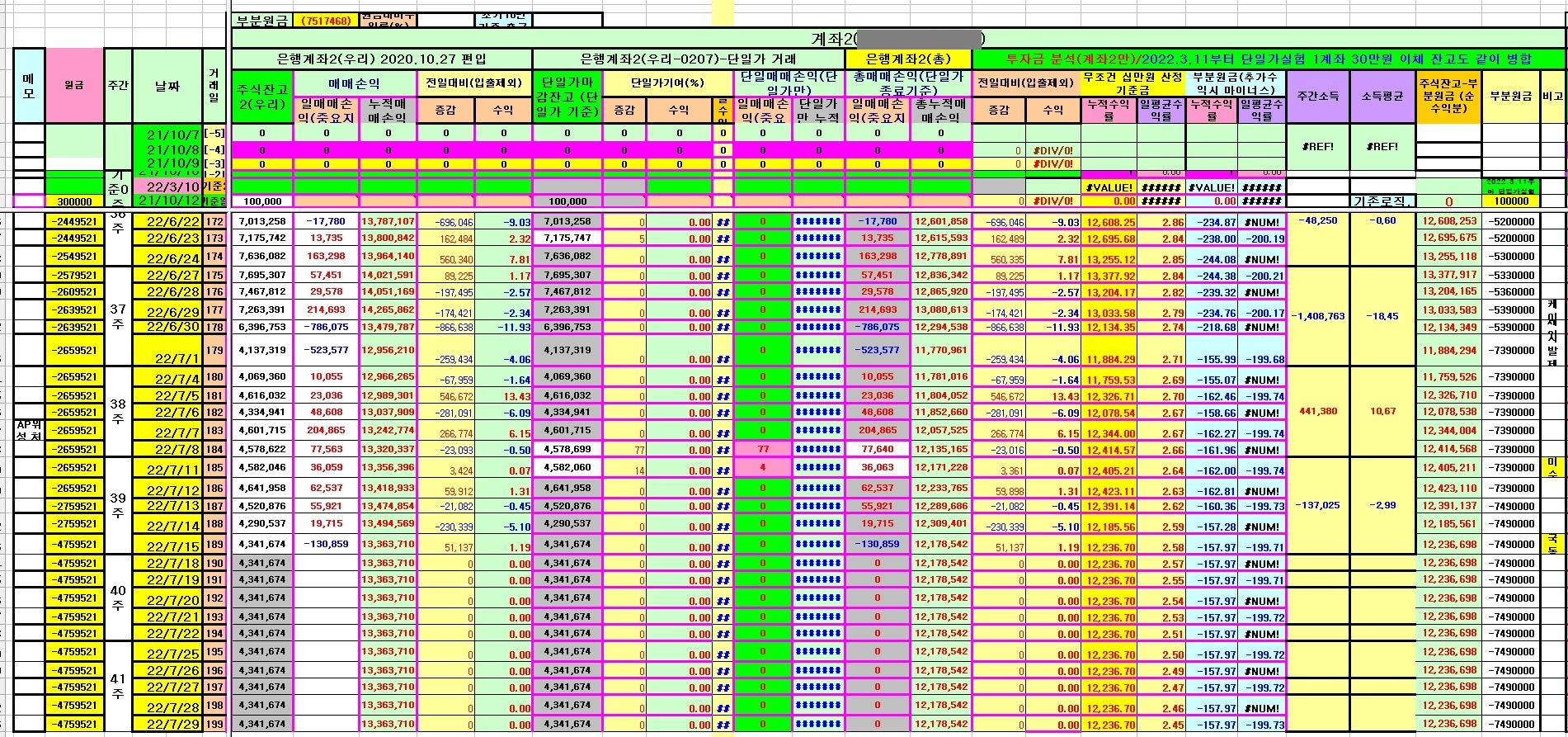Select cumulative profit cell '12,956,210'
Viewport: 1568px width, 737px height.
click(x=388, y=350)
